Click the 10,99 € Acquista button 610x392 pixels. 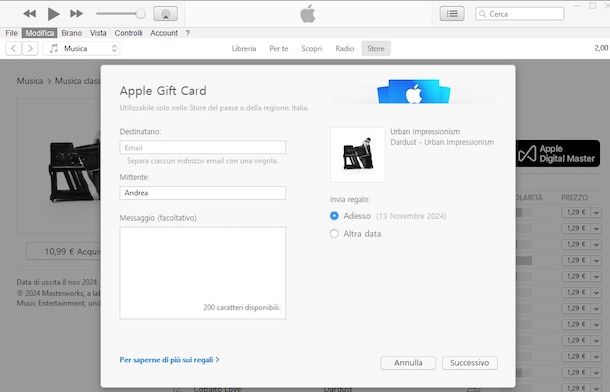click(64, 252)
